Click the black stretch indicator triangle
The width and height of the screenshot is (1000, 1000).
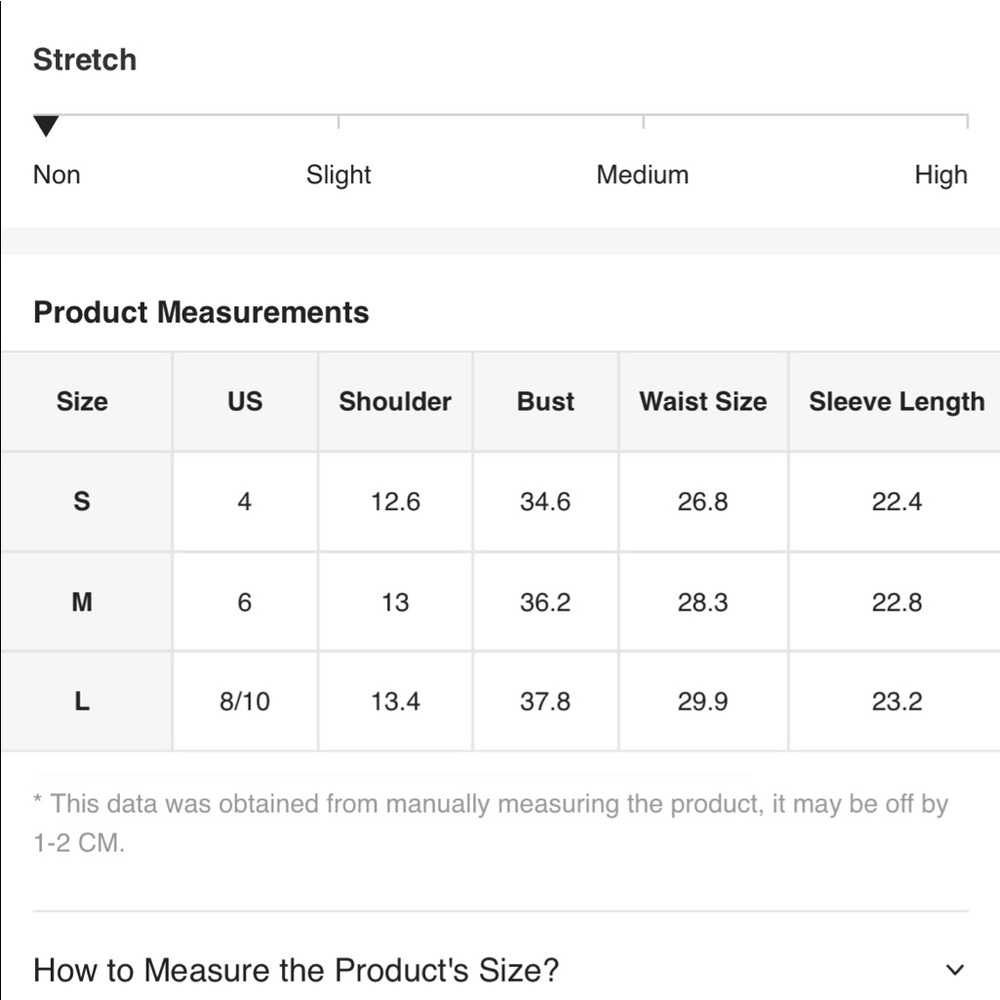click(x=46, y=126)
